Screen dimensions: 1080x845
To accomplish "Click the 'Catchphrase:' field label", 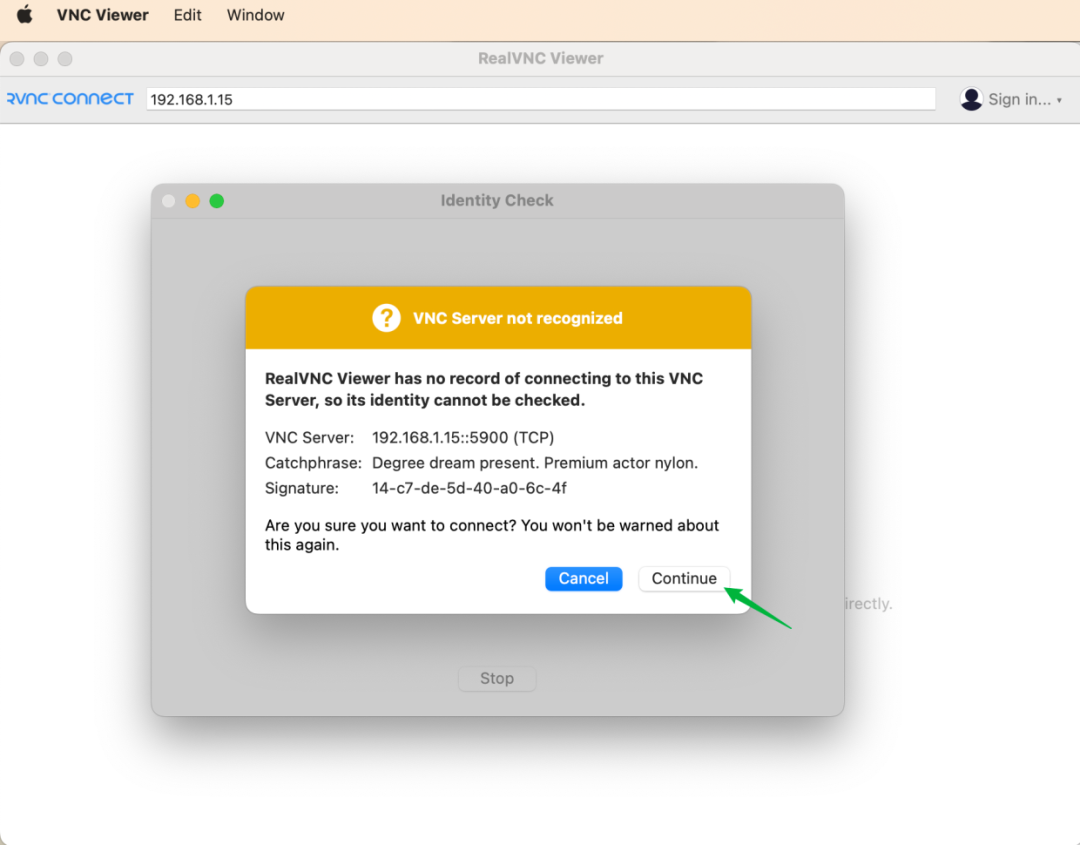I will [x=313, y=463].
